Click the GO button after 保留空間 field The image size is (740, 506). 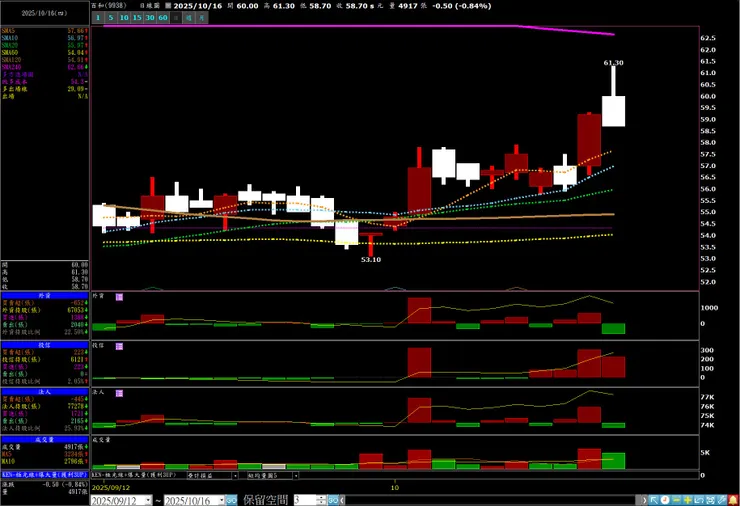(x=333, y=500)
